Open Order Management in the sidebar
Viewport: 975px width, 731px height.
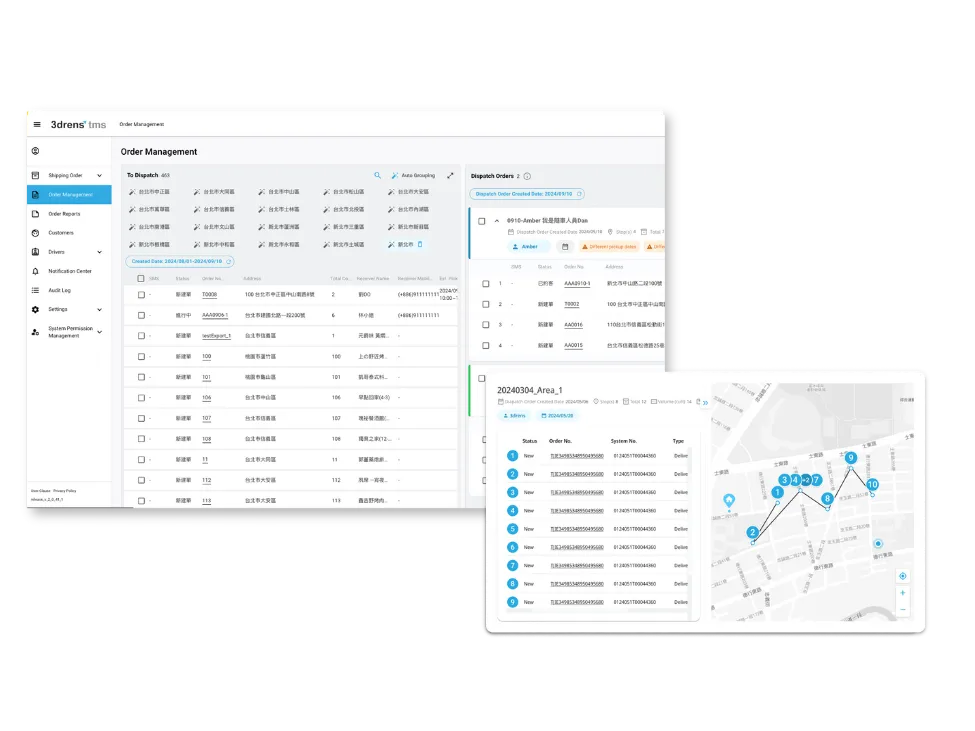[69, 195]
